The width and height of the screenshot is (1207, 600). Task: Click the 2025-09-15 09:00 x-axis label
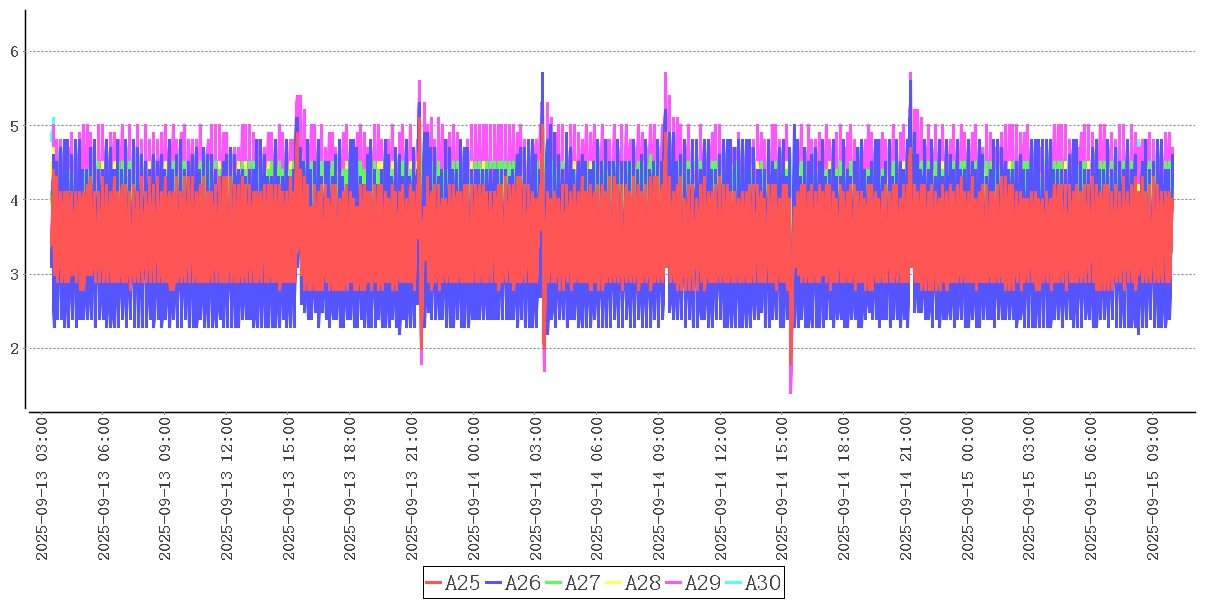[1158, 489]
